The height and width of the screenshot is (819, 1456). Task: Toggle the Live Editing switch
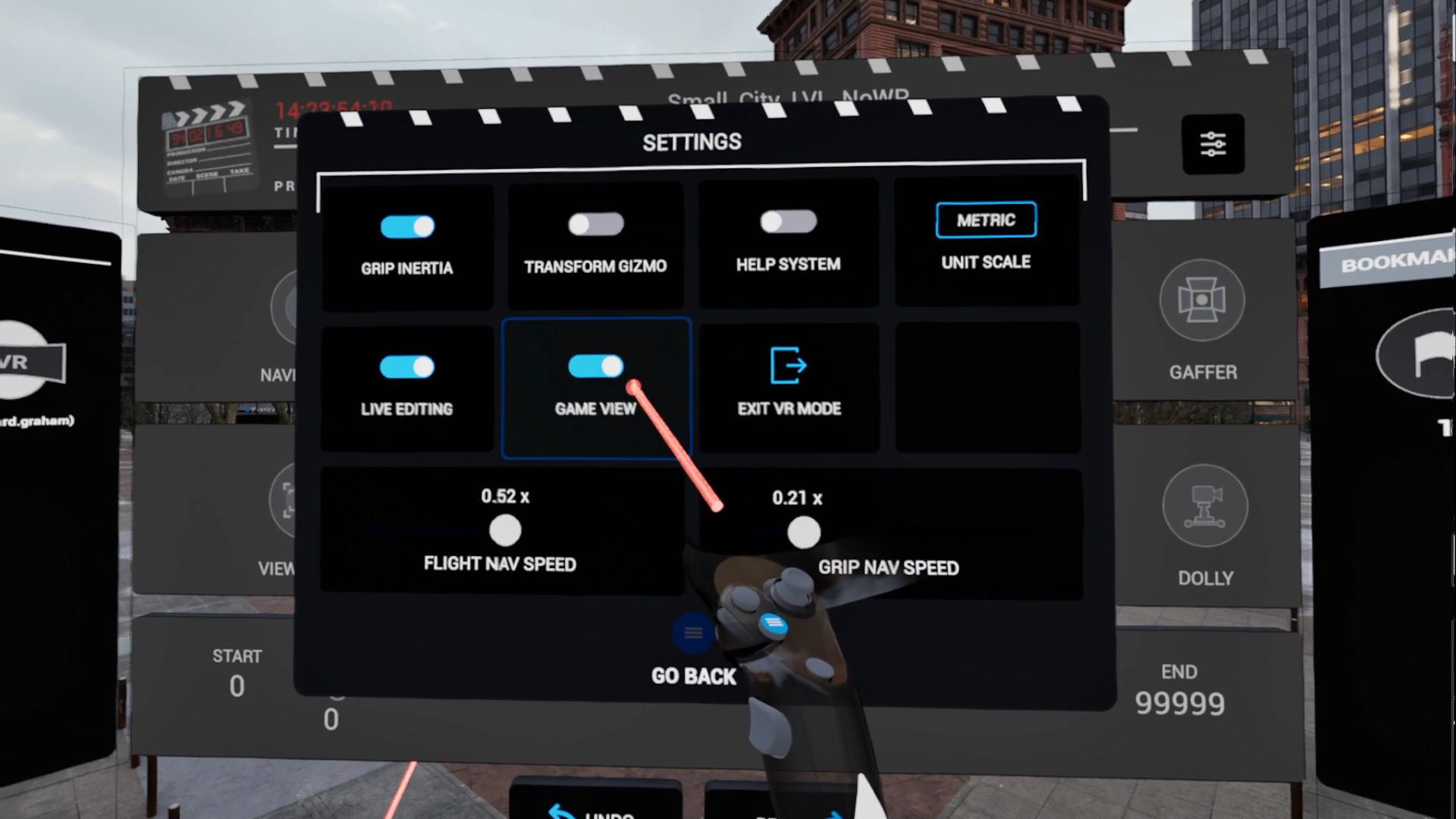click(x=405, y=367)
